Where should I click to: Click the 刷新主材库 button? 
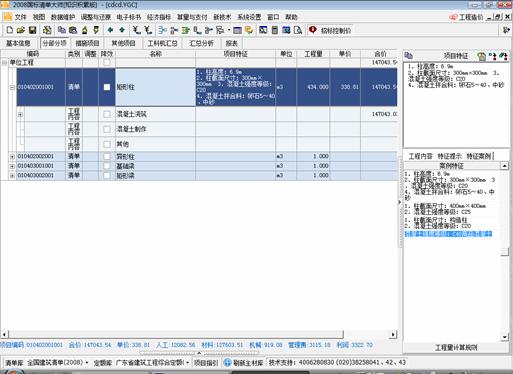coord(244,363)
